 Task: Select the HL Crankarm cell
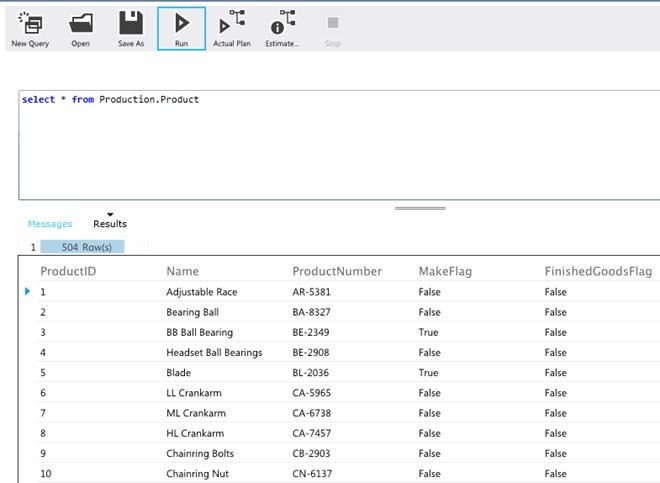(x=195, y=433)
